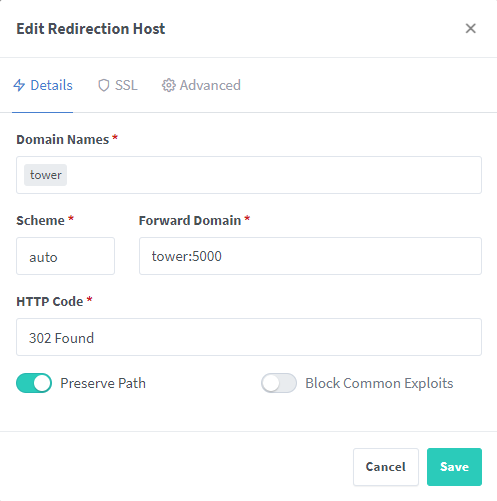
Task: Save the redirection host changes
Action: (454, 467)
